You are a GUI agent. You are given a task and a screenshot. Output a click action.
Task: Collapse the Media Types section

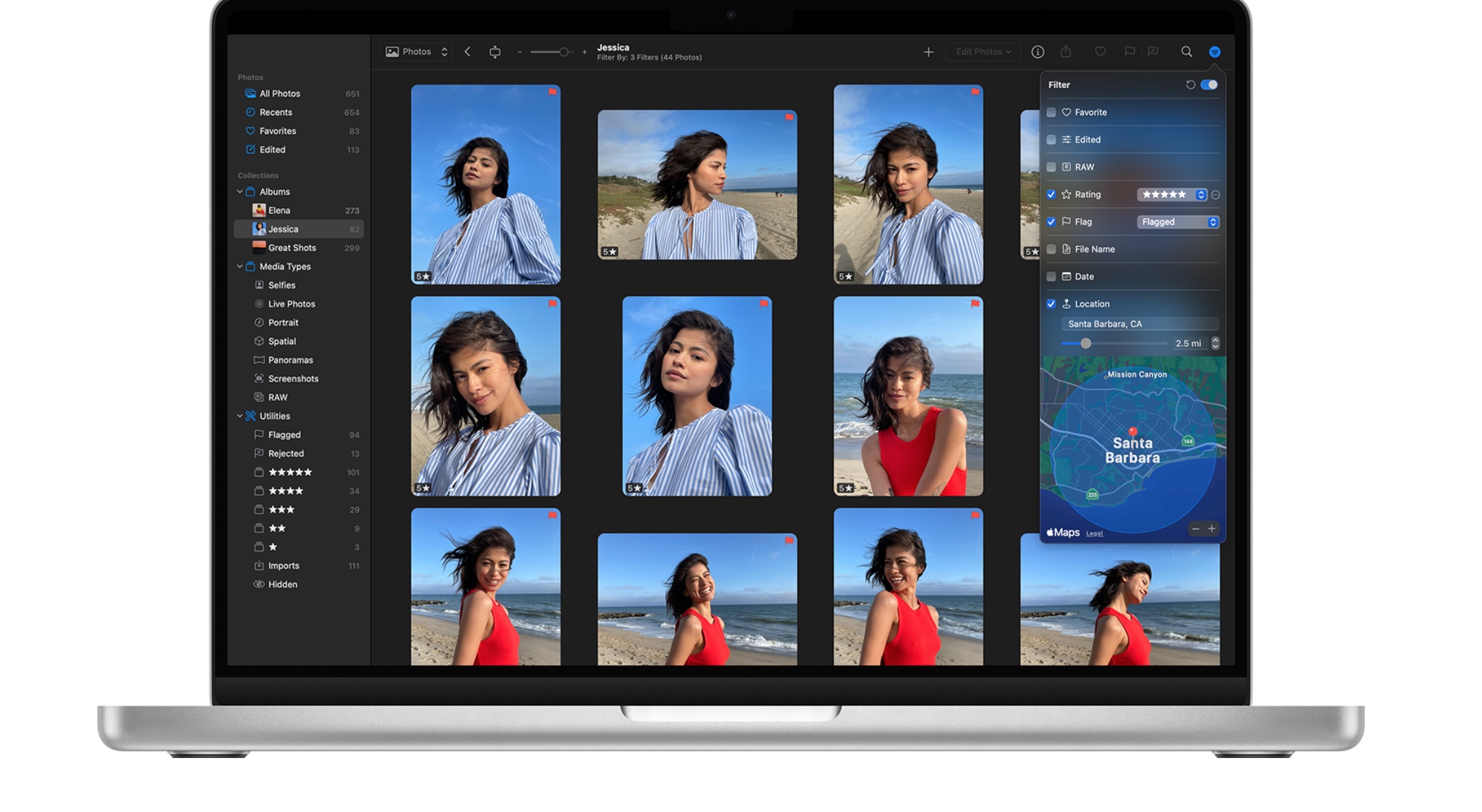click(x=240, y=267)
